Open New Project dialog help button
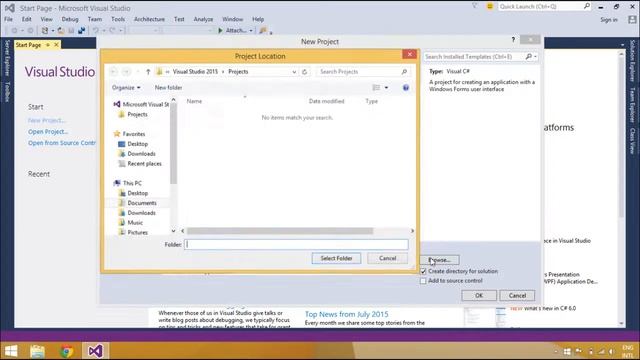This screenshot has width=640, height=360. (513, 40)
